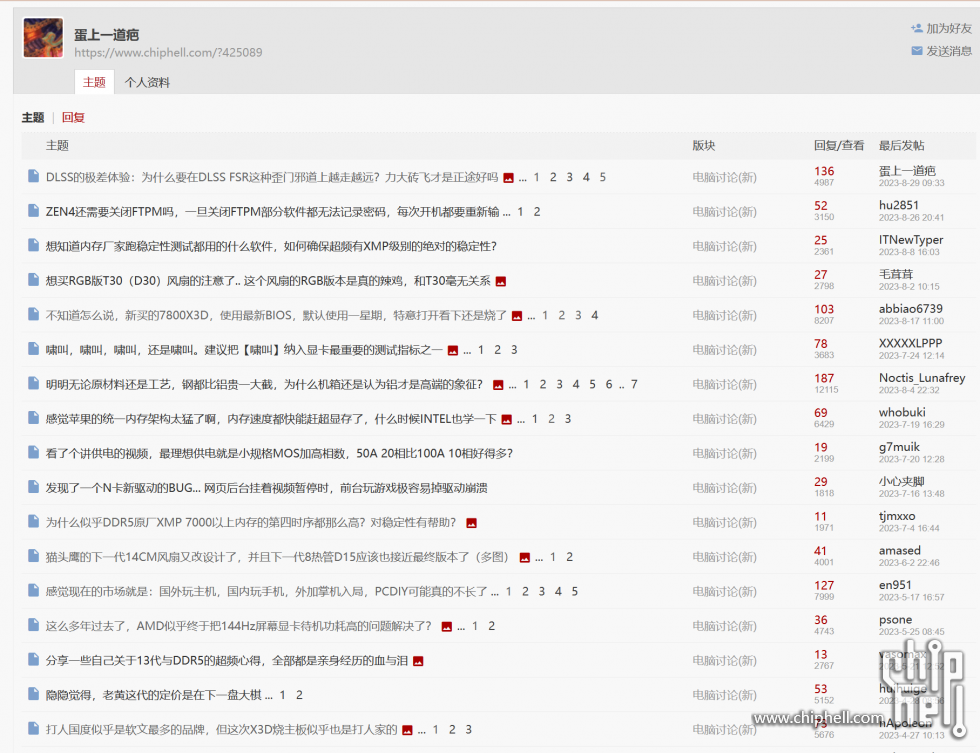Image resolution: width=980 pixels, height=753 pixels.
Task: Click image icon on 打人国度 thread
Action: point(408,731)
